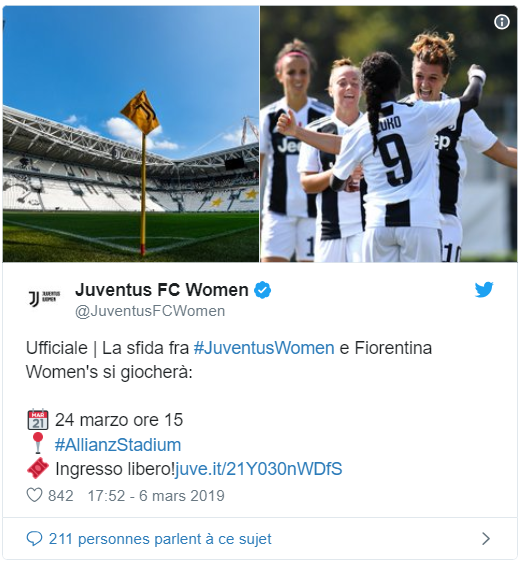Open the 17:52 - 6 mars 2019 timestamp

[x=156, y=496]
